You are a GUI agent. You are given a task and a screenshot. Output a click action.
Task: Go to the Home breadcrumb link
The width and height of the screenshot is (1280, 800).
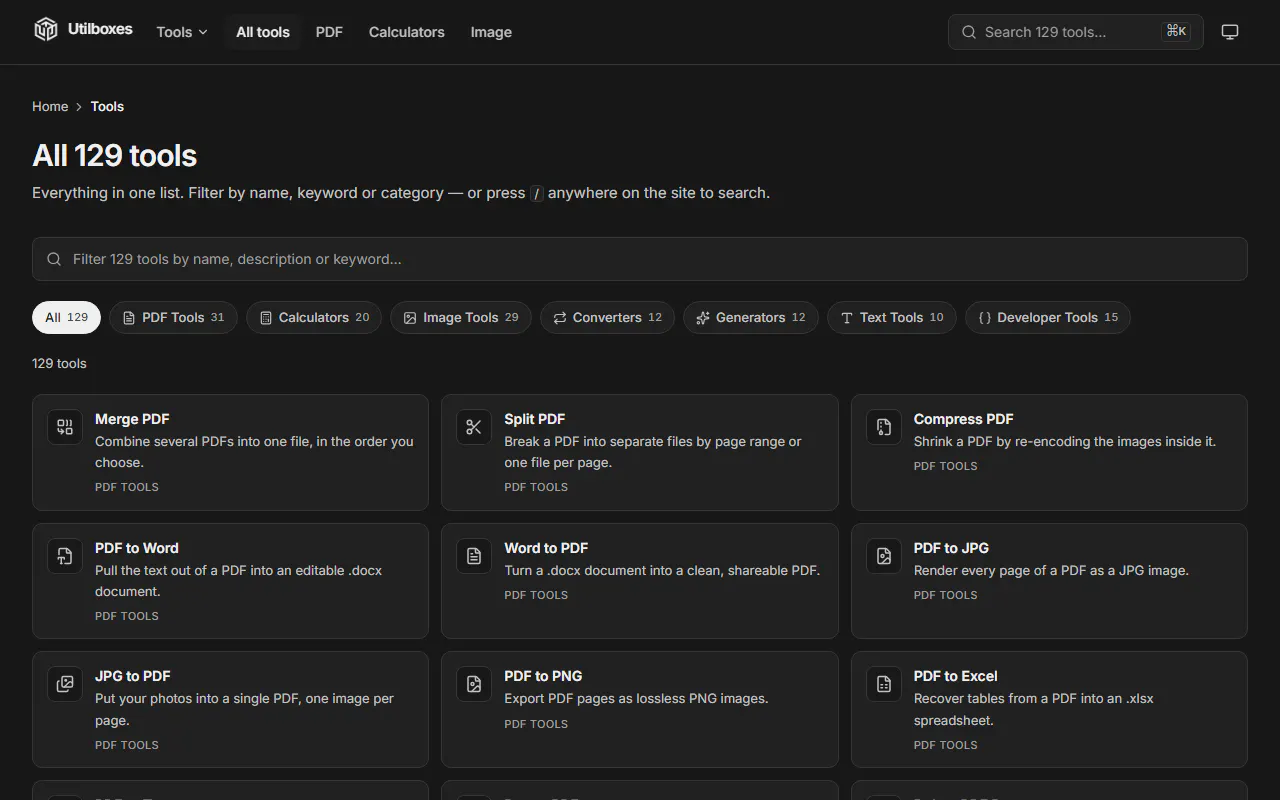click(50, 106)
